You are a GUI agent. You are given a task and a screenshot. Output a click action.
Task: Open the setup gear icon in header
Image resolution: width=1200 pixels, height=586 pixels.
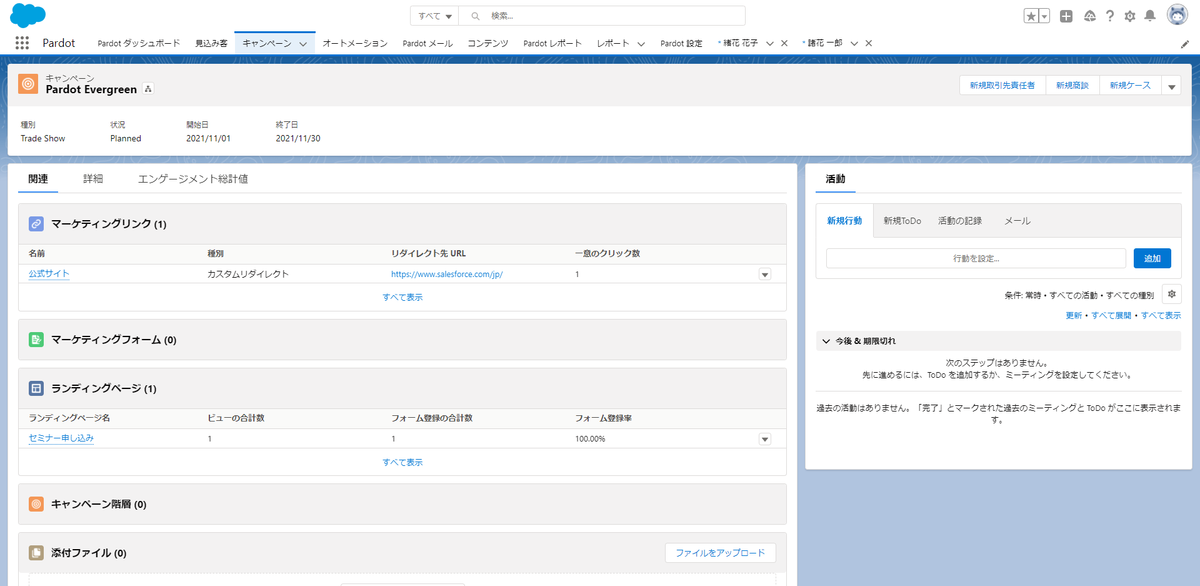(1130, 16)
